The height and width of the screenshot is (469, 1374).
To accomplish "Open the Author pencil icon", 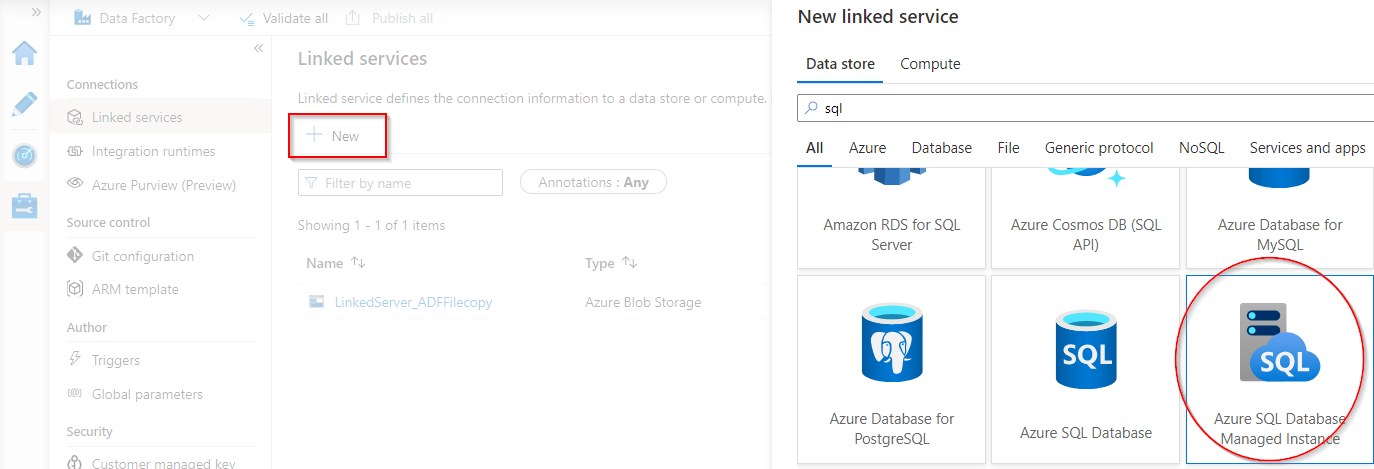I will (x=24, y=104).
